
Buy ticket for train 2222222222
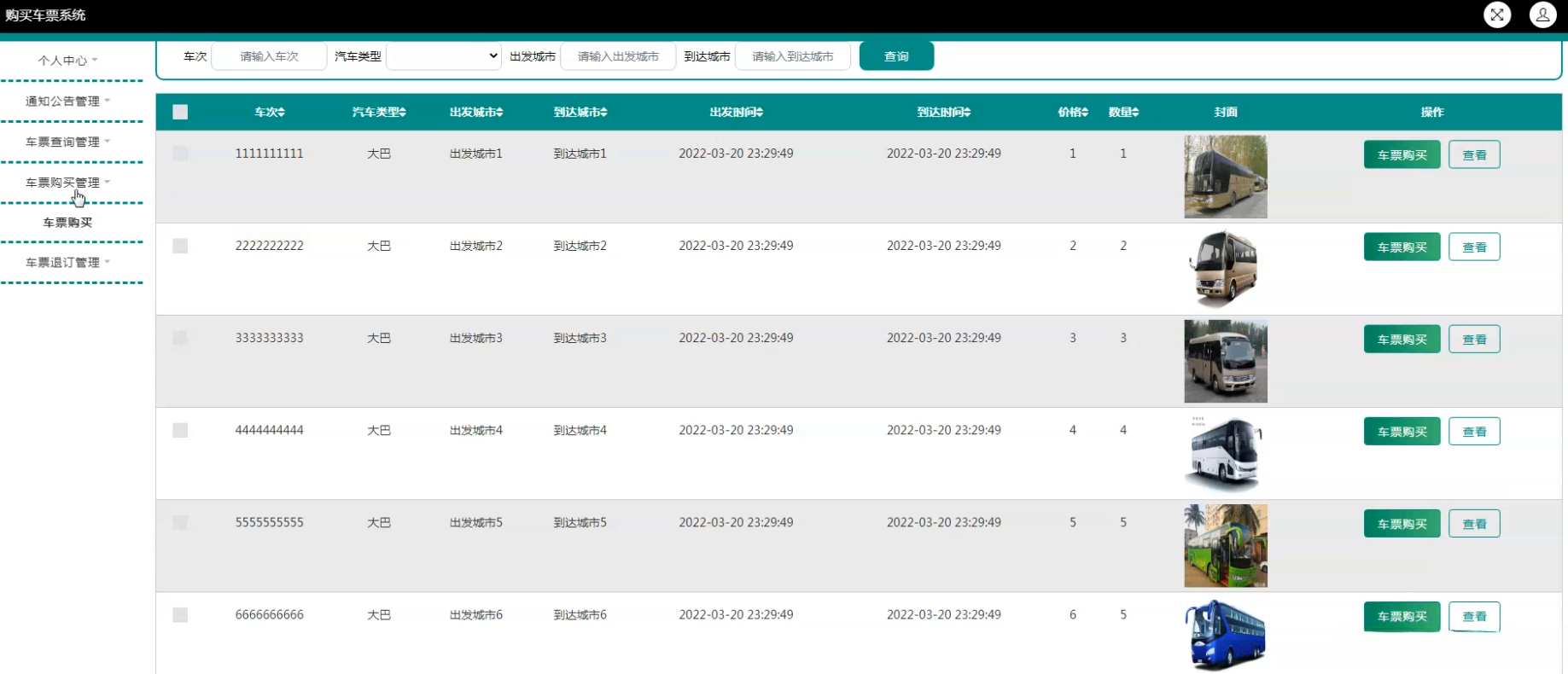click(1402, 247)
